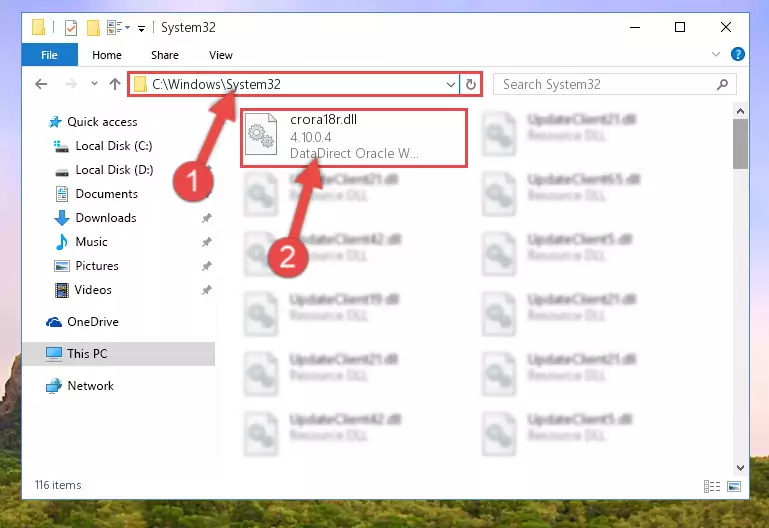Screen dimensions: 769x528
Task: Switch to Details view in status bar
Action: (712, 486)
